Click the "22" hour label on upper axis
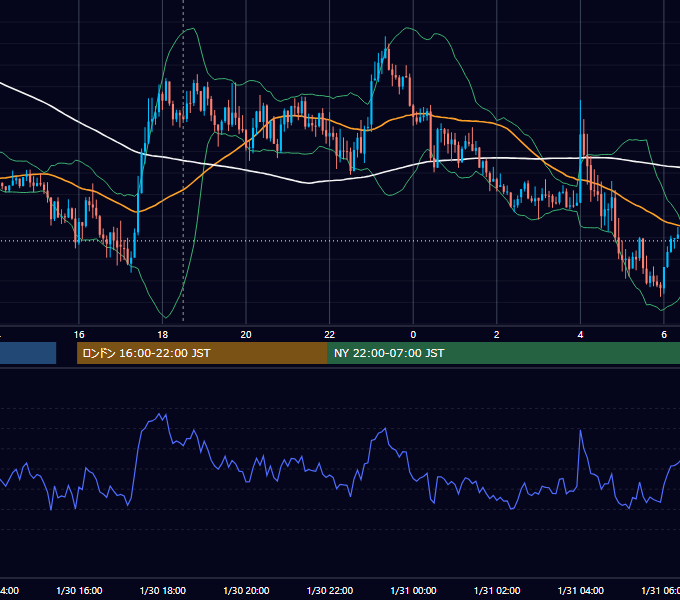This screenshot has width=680, height=600. pyautogui.click(x=330, y=334)
